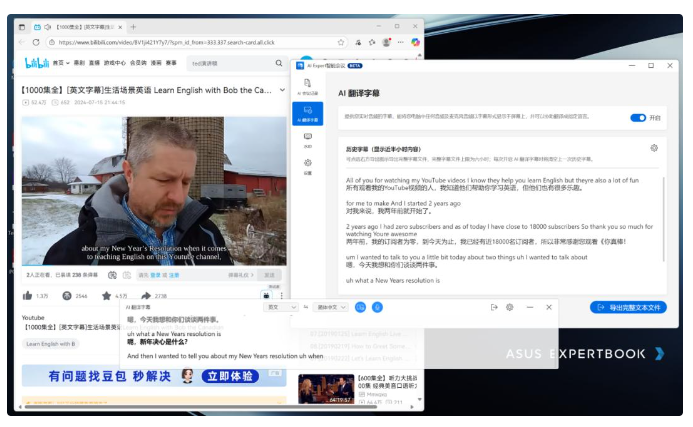This screenshot has height=427, width=693.
Task: Click the history subtitles scrollbar
Action: pyautogui.click(x=663, y=219)
